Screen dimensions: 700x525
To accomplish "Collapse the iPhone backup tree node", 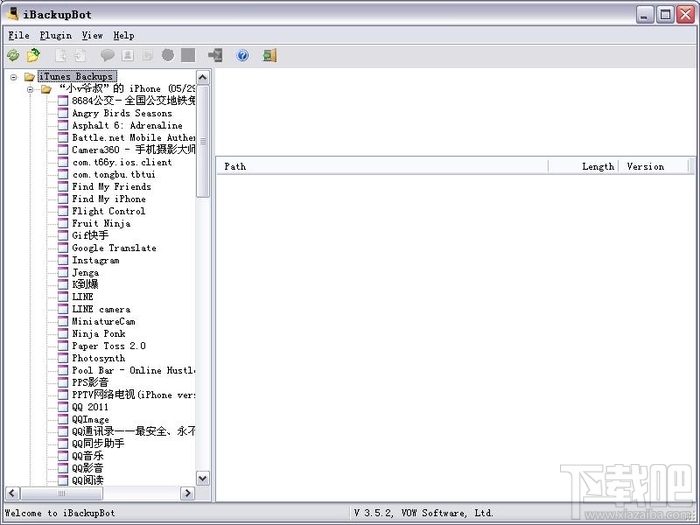I will coord(30,89).
